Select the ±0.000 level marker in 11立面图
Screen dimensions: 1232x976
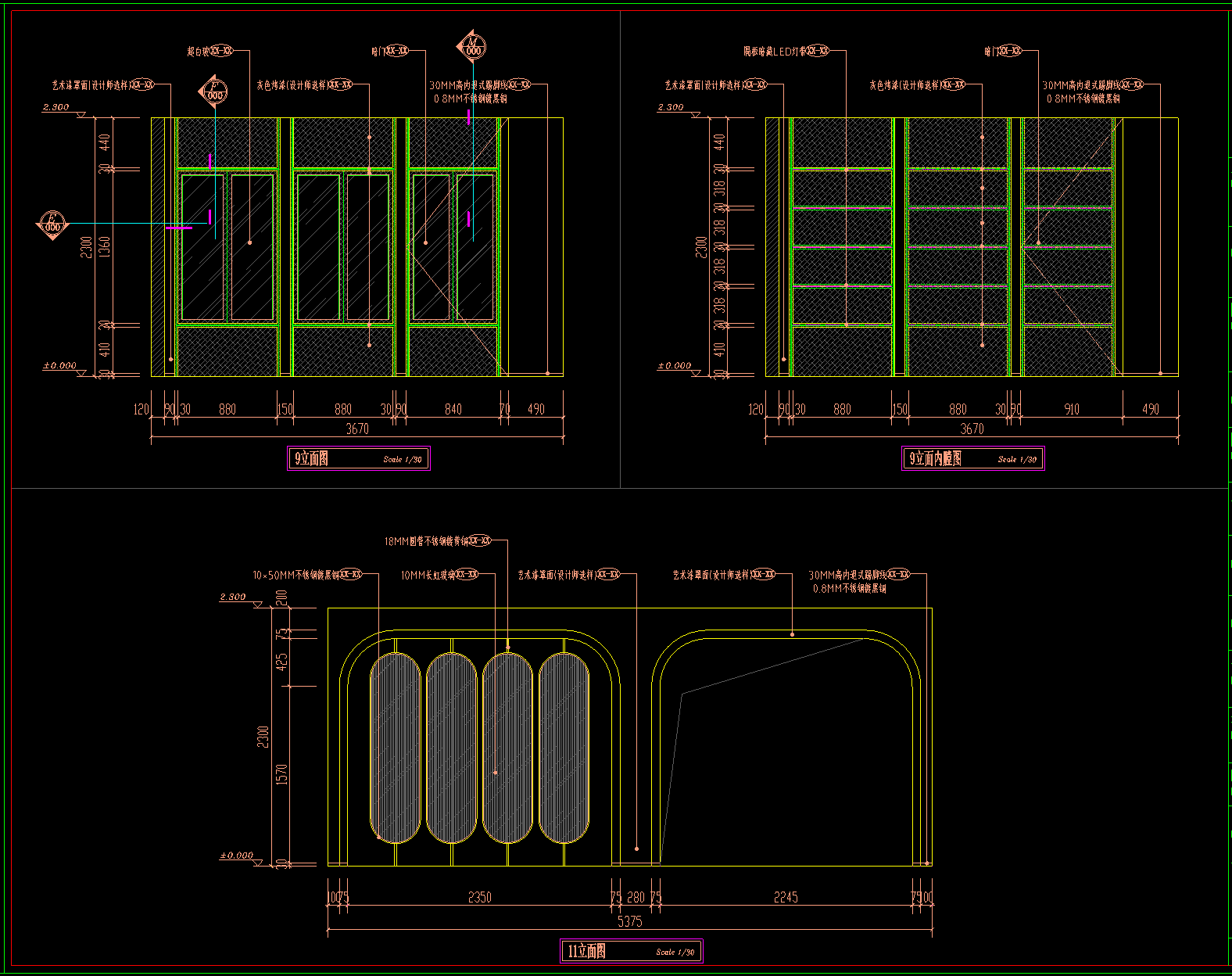[236, 856]
